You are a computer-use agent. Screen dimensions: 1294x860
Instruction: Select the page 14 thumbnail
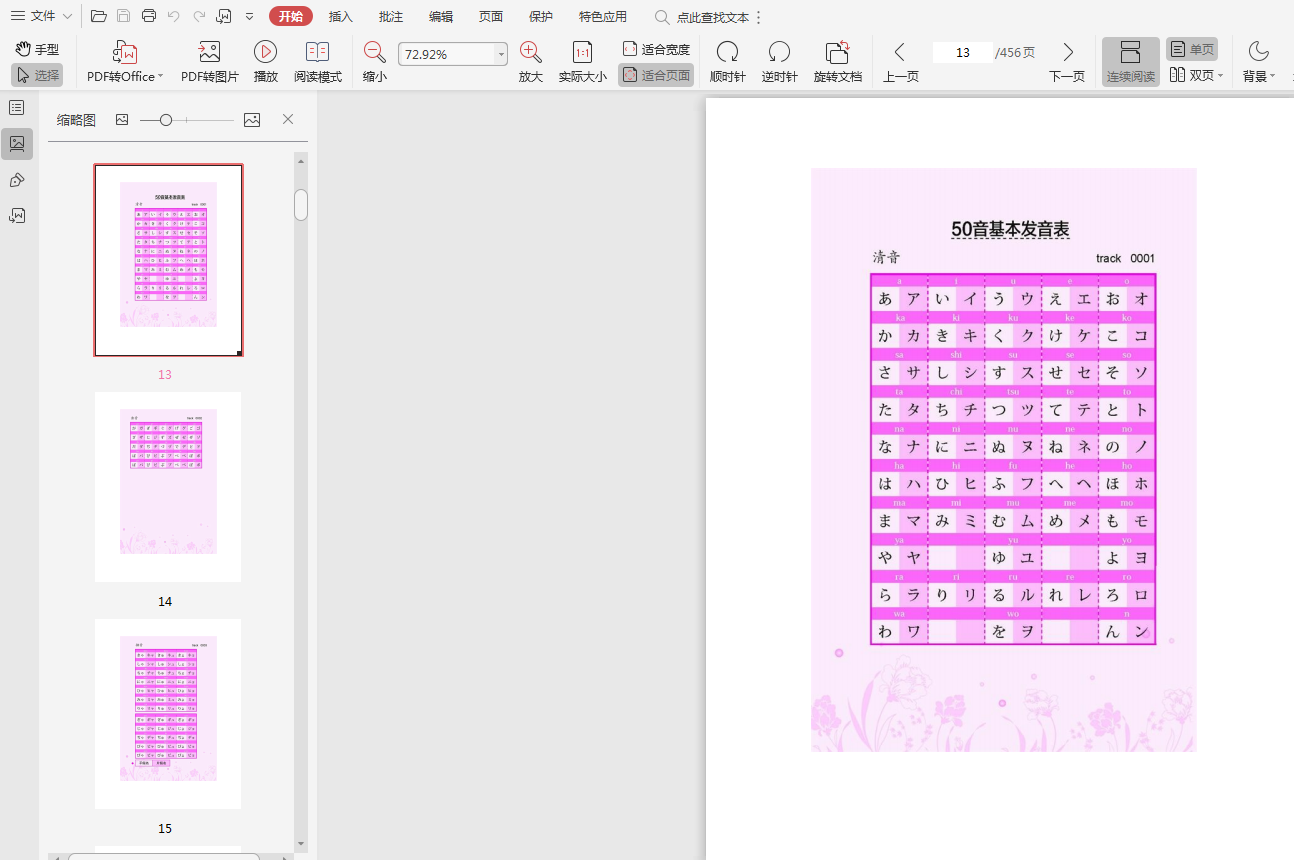point(167,486)
